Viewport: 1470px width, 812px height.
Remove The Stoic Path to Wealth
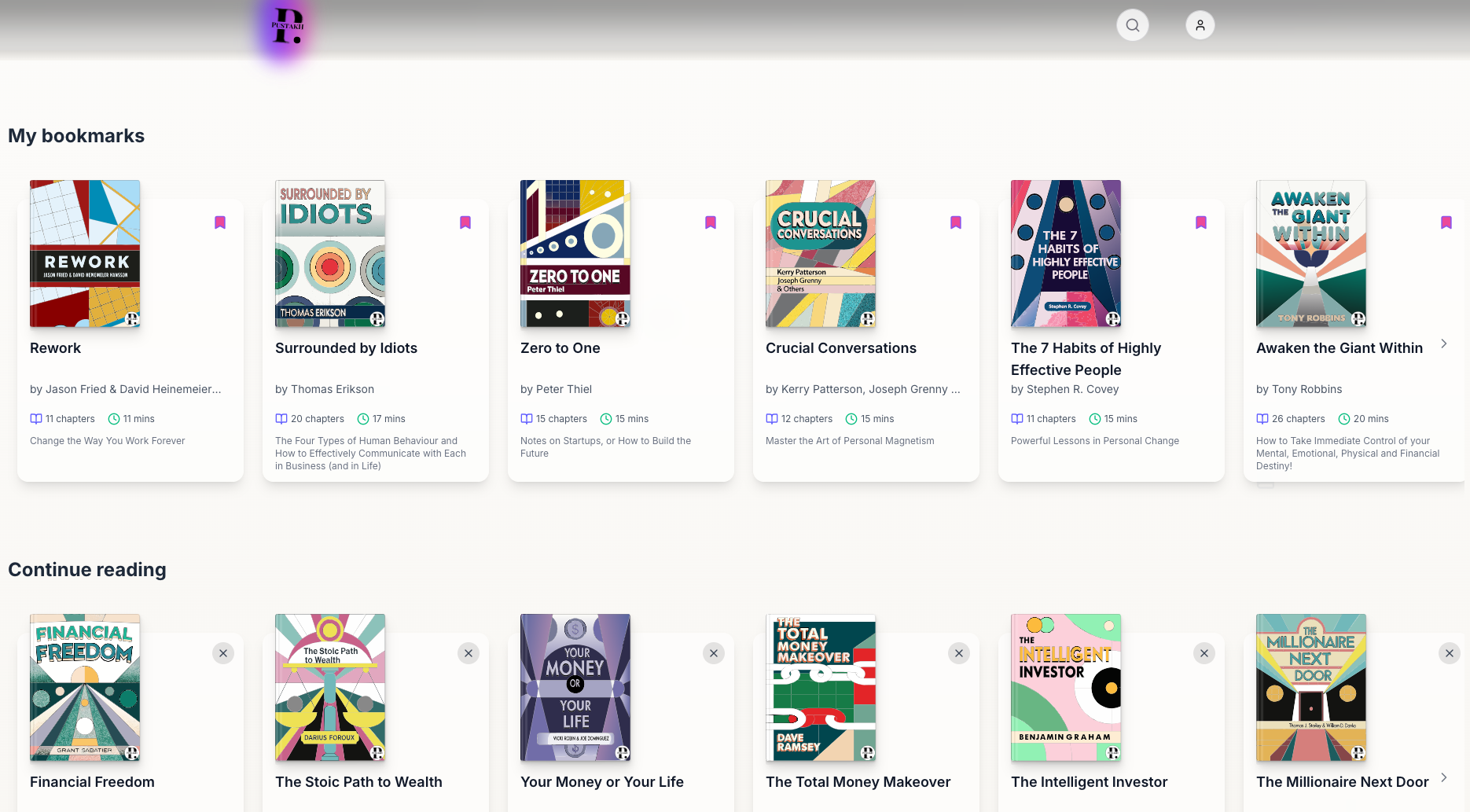point(469,653)
